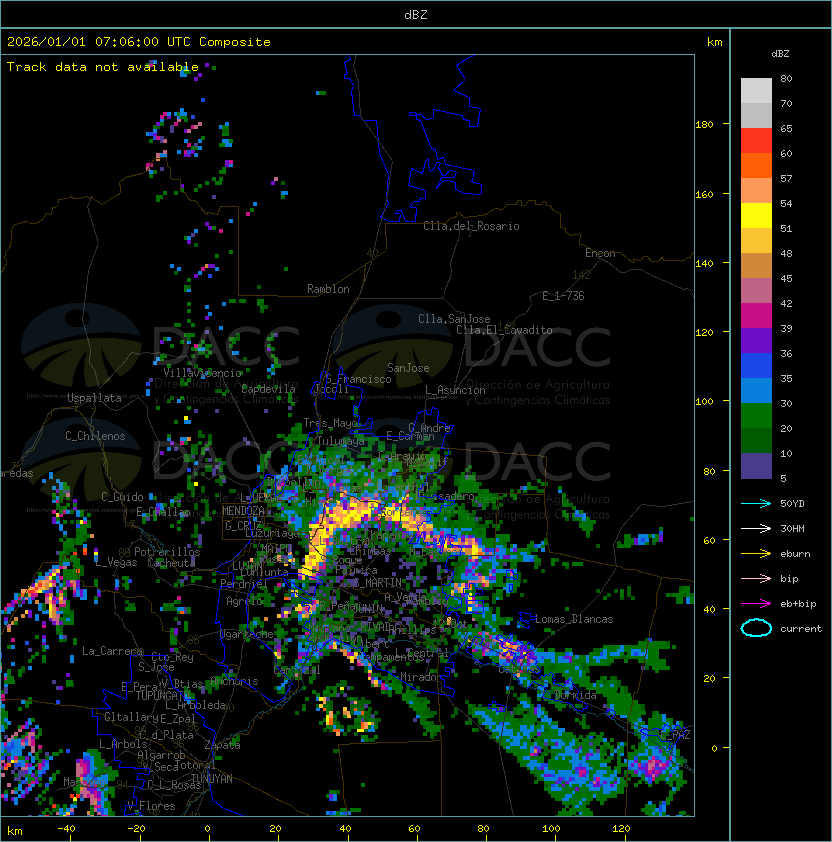The image size is (832, 842).
Task: Click the 'Ramblon' map label
Action: pyautogui.click(x=328, y=289)
